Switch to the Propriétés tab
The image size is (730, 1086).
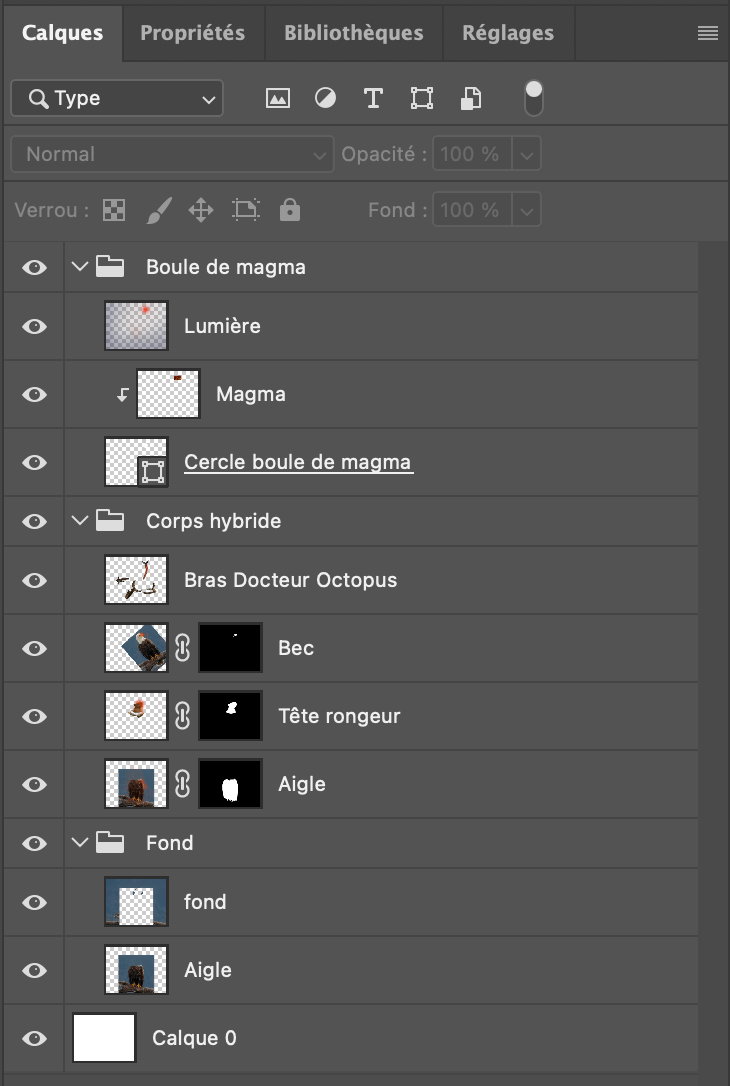point(192,32)
